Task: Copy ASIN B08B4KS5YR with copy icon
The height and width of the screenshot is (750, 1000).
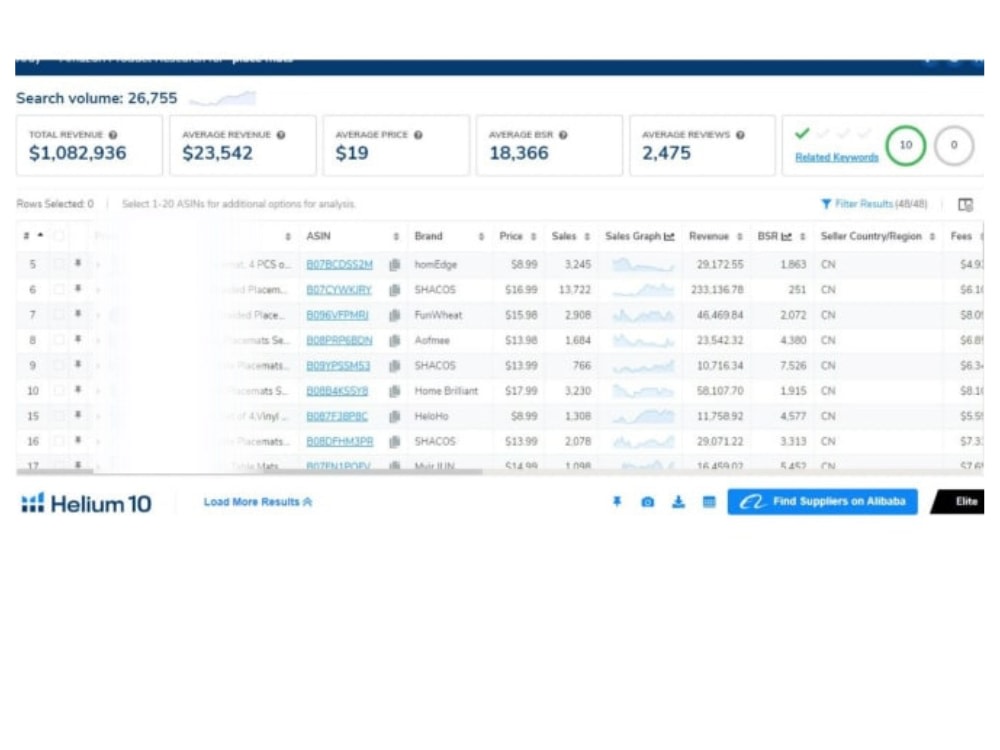Action: (395, 391)
